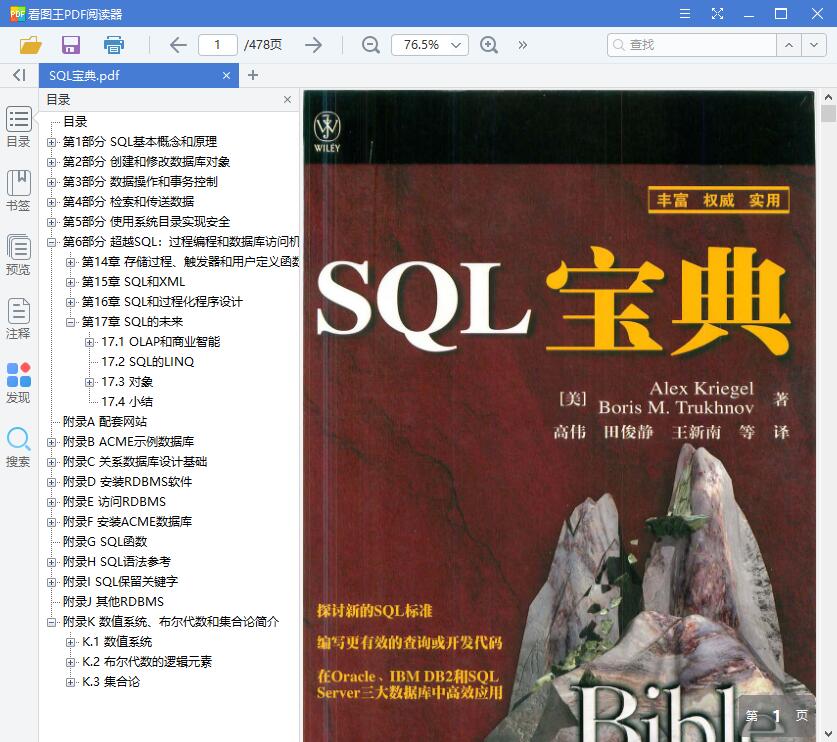Jump to 附录I SQL保留关键字

coord(120,582)
